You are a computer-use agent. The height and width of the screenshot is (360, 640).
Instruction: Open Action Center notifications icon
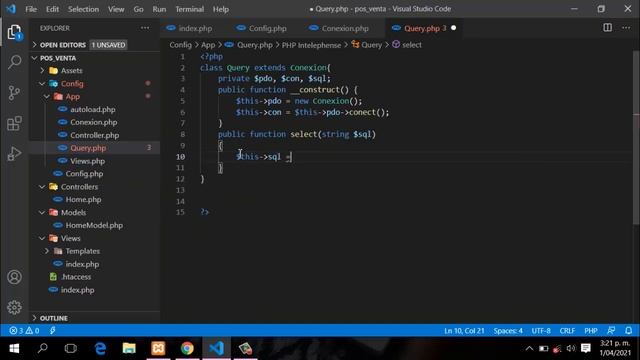point(586,349)
